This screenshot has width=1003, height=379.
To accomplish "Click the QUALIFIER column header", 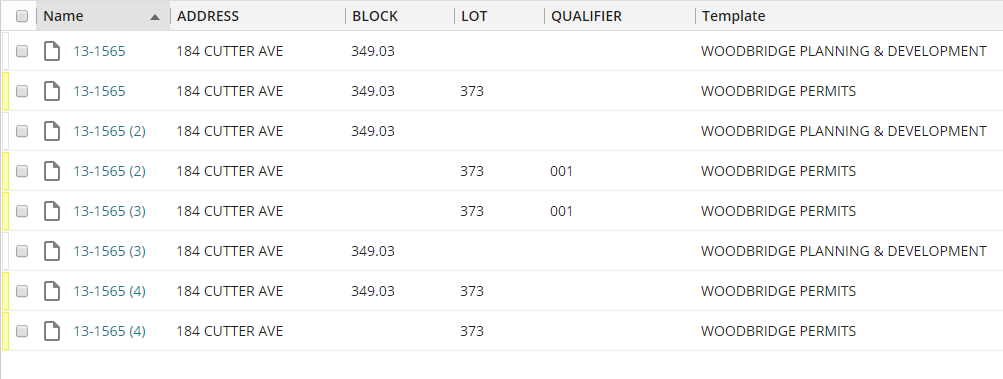I will click(586, 16).
